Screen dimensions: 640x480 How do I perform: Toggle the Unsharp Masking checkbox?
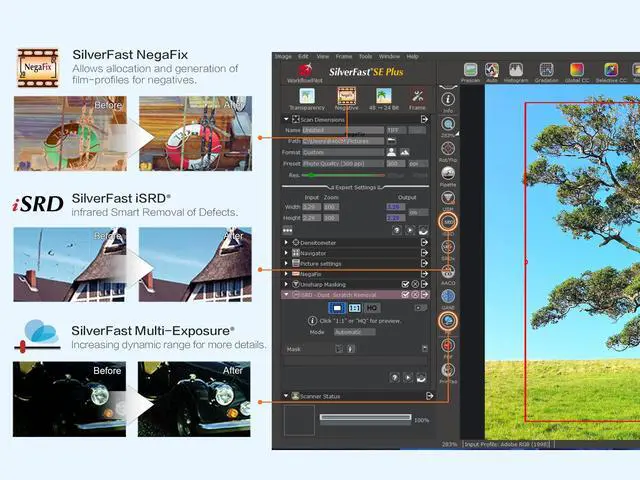click(x=405, y=284)
